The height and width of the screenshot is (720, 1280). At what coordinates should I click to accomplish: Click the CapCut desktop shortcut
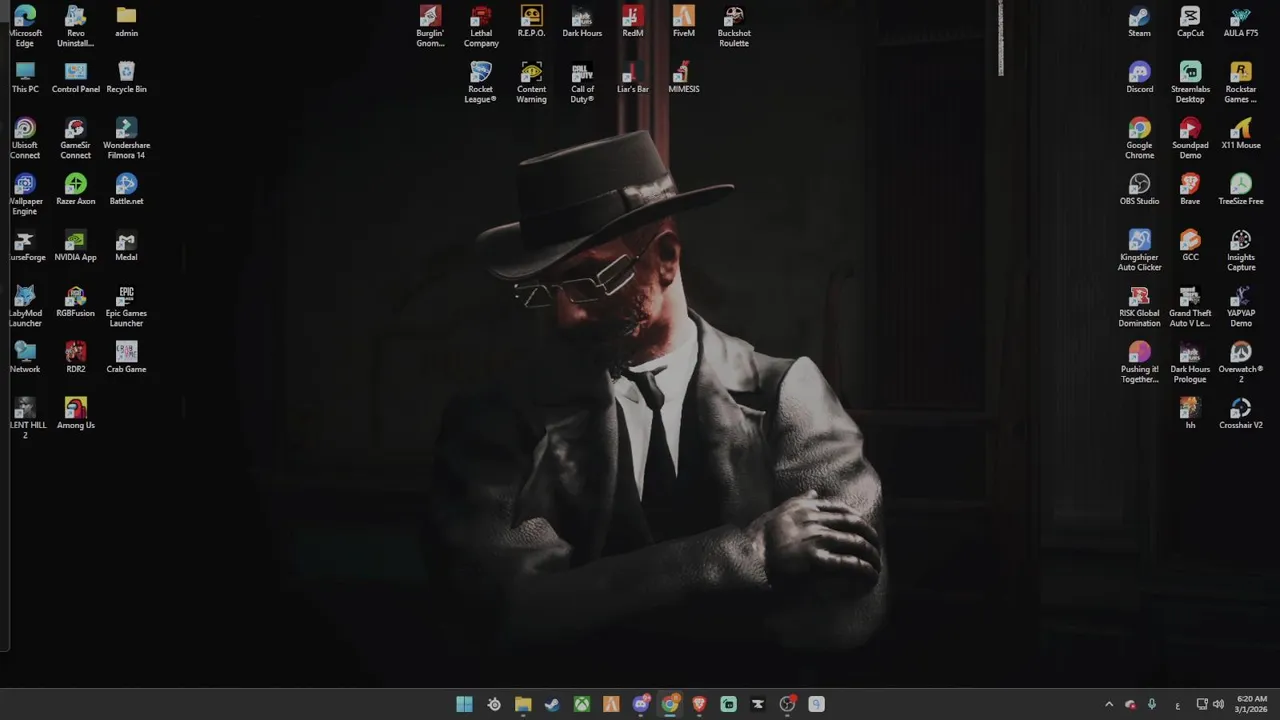pos(1190,22)
